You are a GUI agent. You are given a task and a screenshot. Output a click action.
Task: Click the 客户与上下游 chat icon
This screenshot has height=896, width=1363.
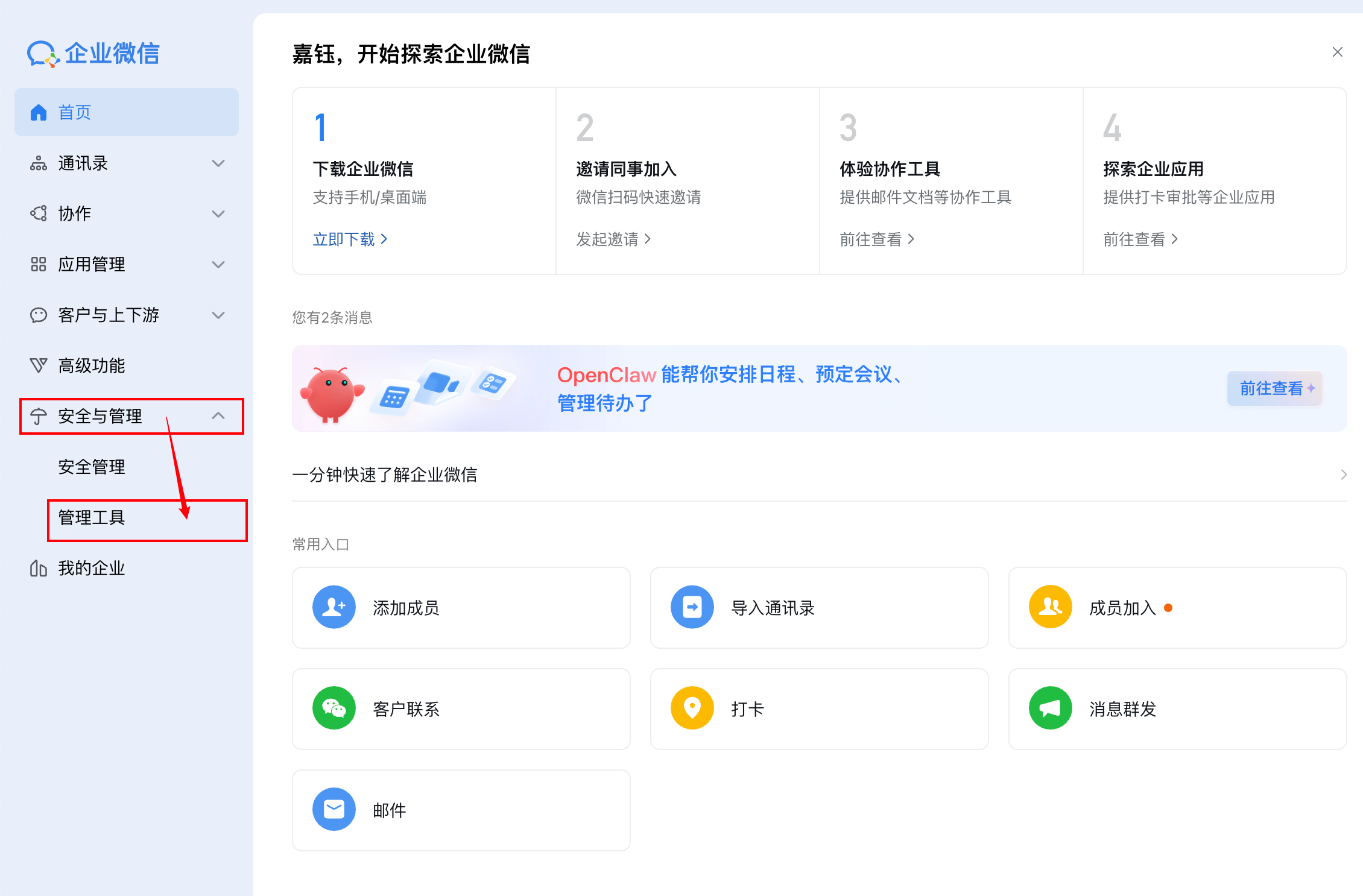point(39,315)
